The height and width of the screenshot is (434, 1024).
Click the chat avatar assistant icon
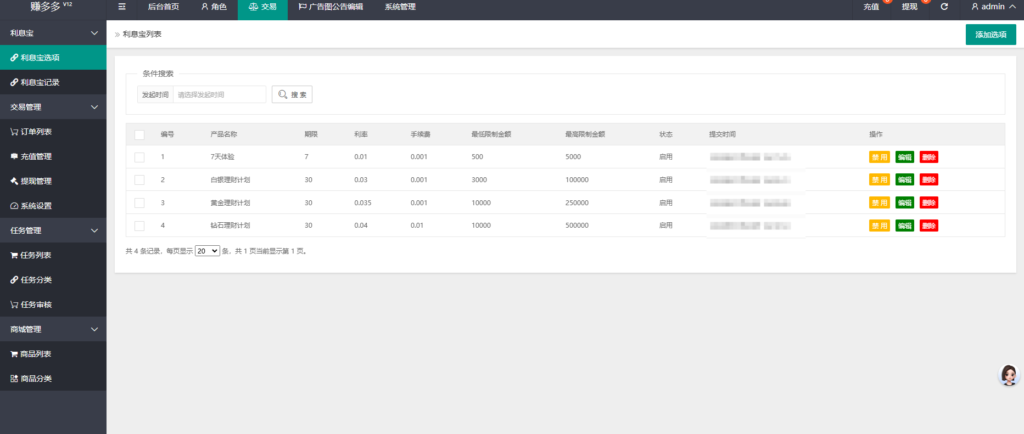[1009, 375]
